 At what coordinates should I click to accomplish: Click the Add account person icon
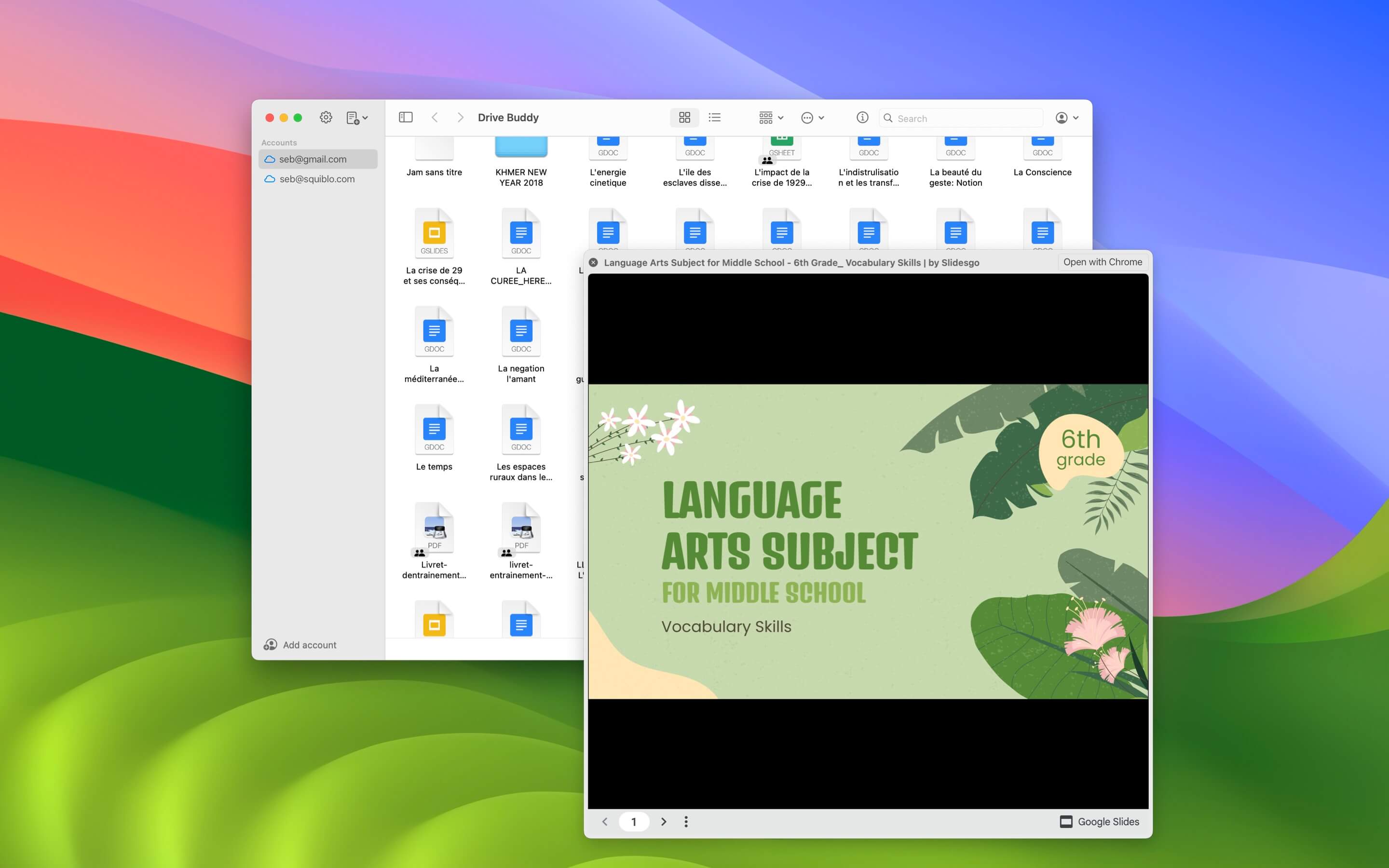[x=271, y=645]
